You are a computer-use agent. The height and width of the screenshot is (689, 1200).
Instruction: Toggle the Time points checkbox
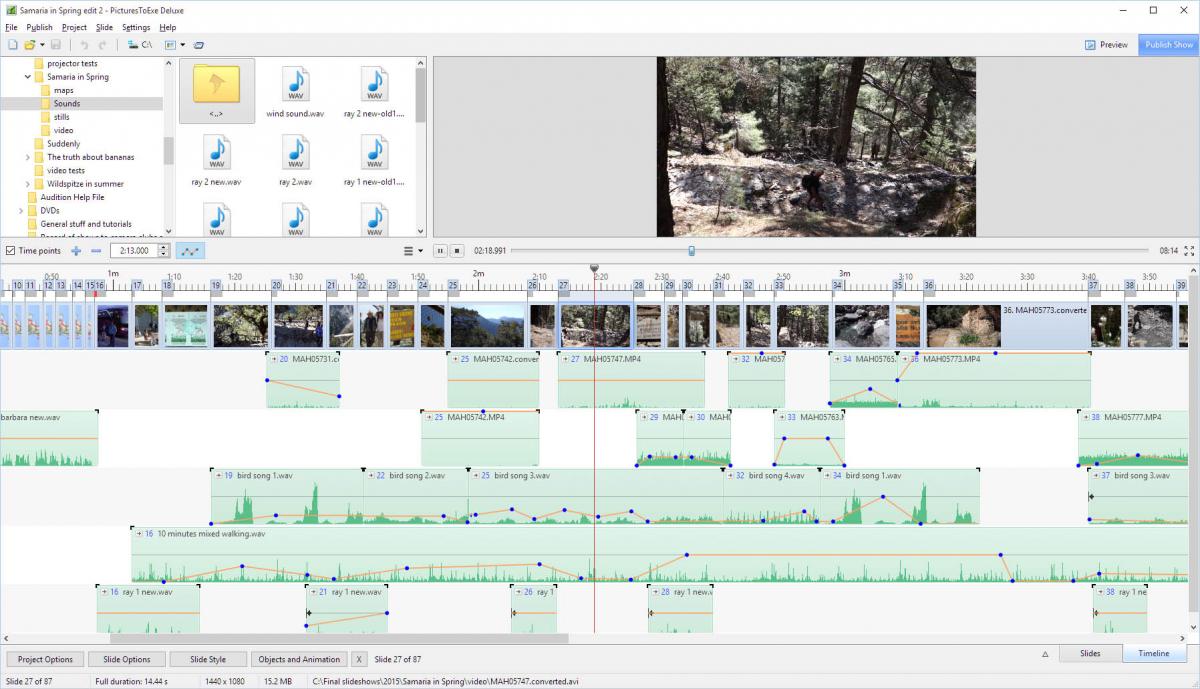[10, 251]
